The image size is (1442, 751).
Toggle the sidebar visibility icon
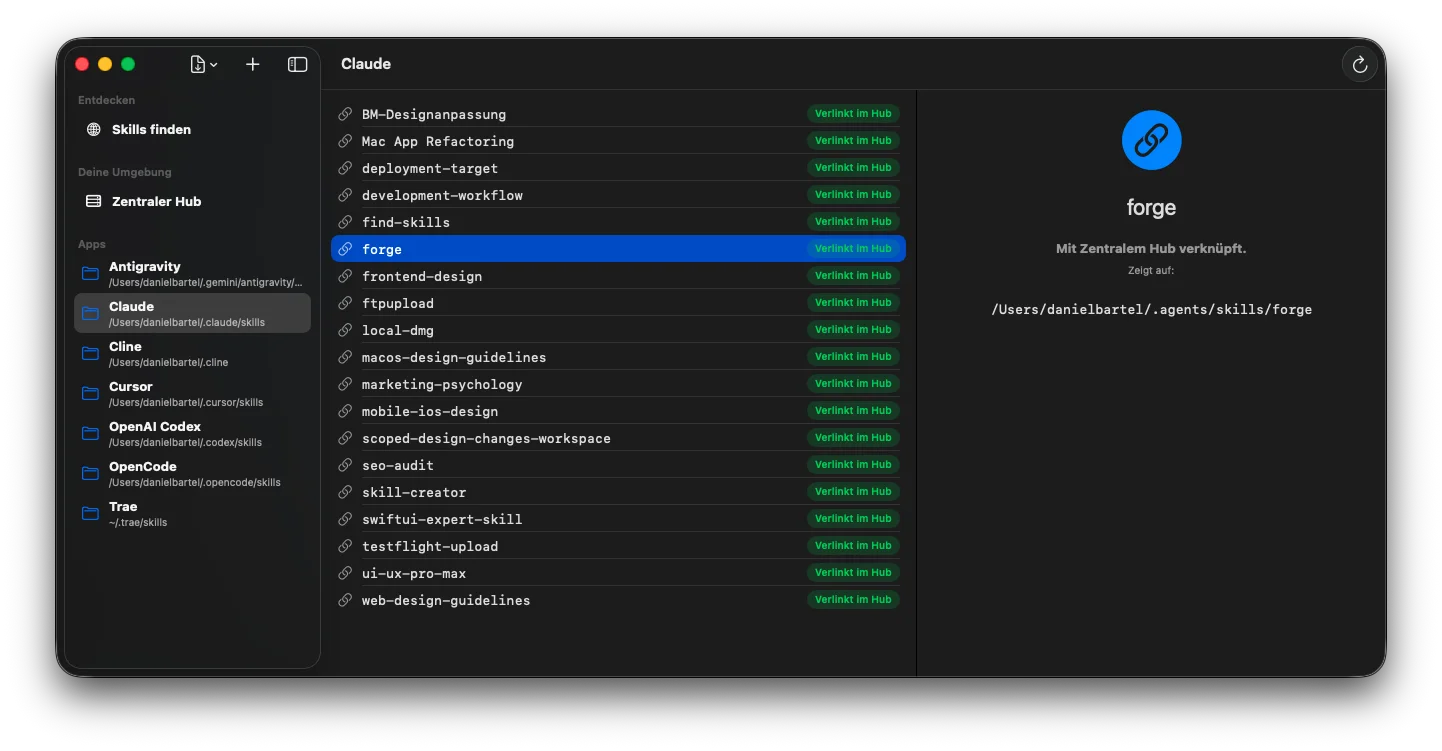pyautogui.click(x=297, y=64)
